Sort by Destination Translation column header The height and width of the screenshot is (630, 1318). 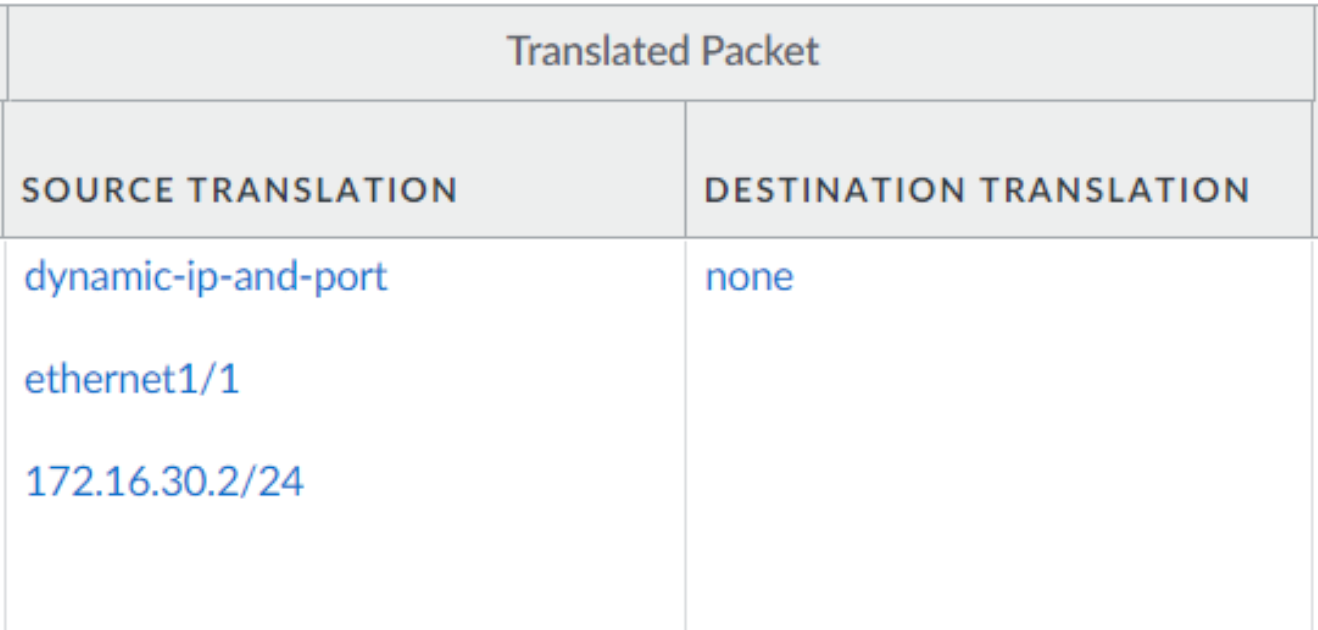(977, 189)
